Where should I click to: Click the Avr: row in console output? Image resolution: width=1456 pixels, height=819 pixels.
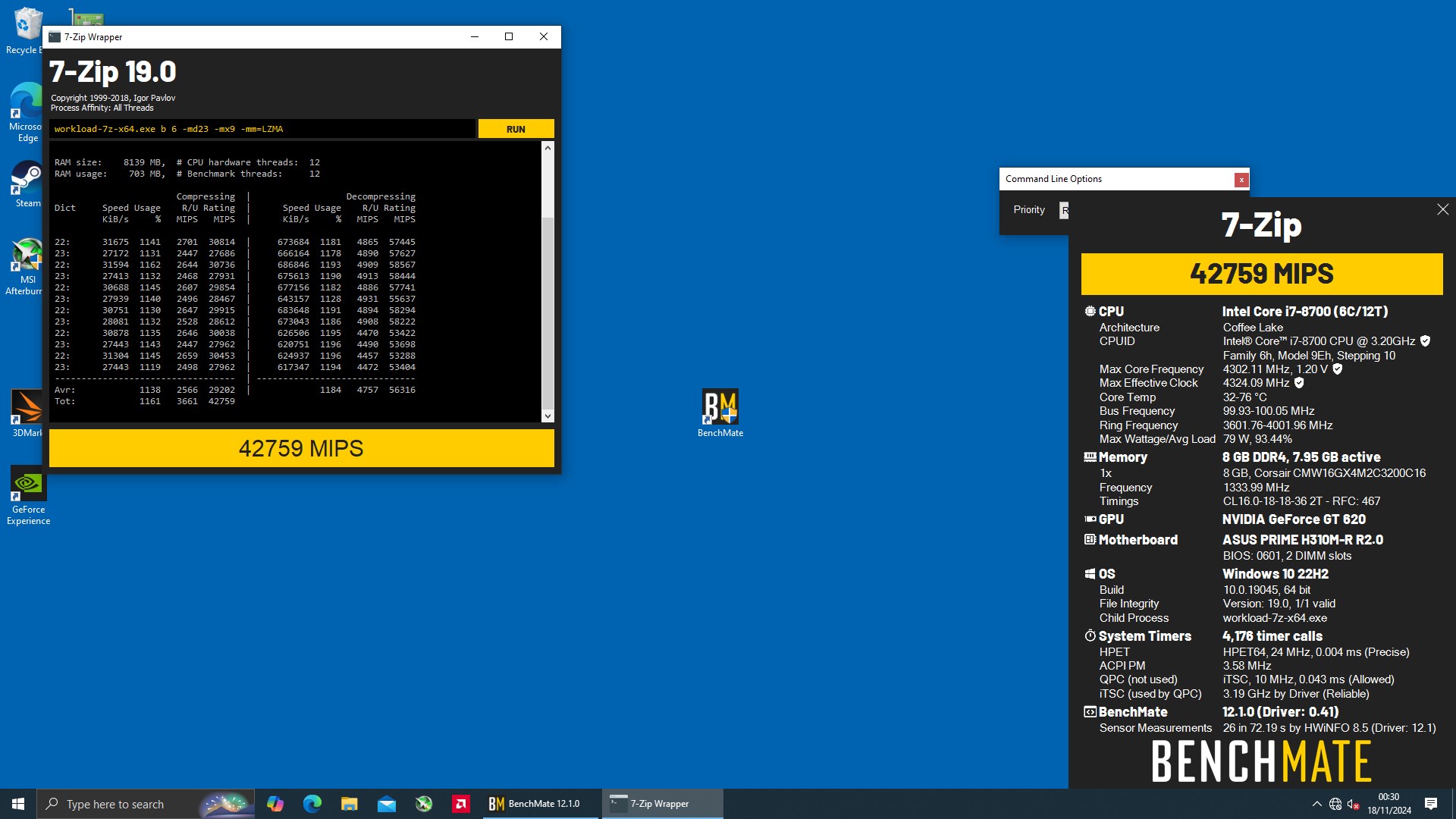[235, 390]
